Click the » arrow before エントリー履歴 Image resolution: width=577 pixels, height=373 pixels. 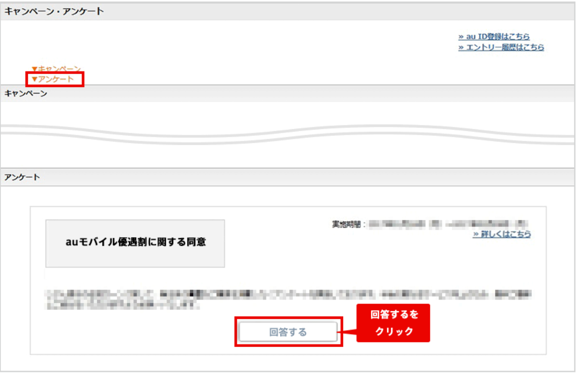(461, 47)
